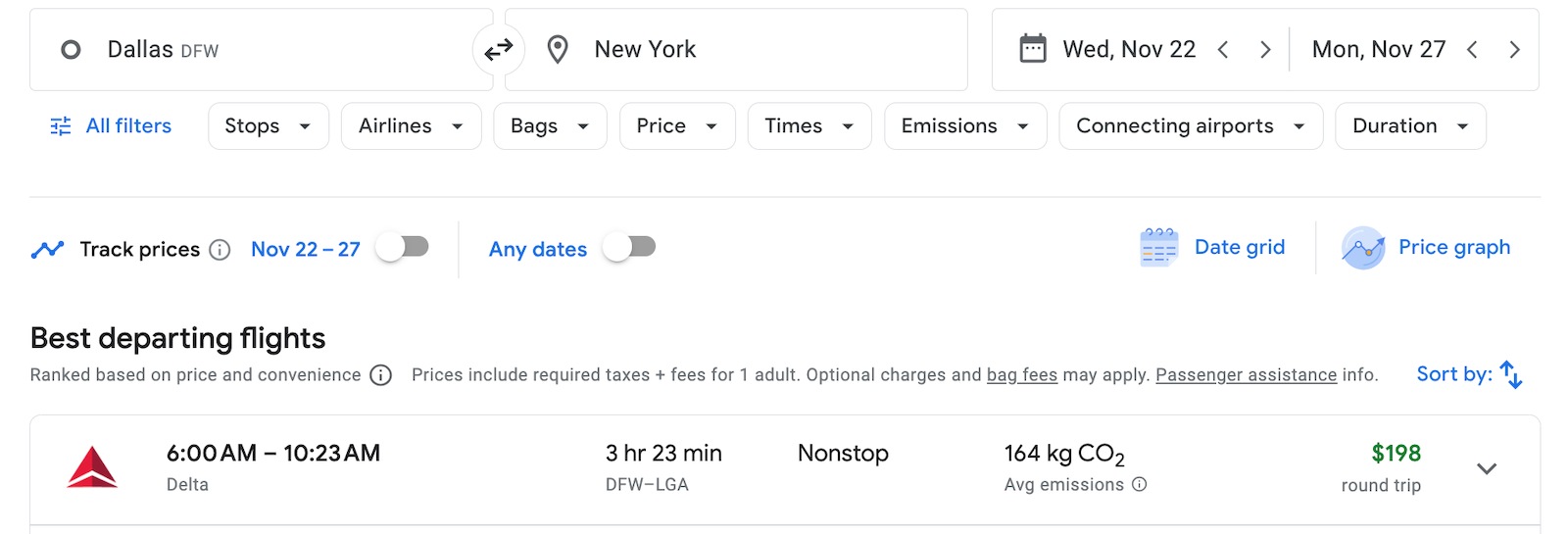Open the Stops filter dropdown
The height and width of the screenshot is (534, 1568).
tap(269, 126)
